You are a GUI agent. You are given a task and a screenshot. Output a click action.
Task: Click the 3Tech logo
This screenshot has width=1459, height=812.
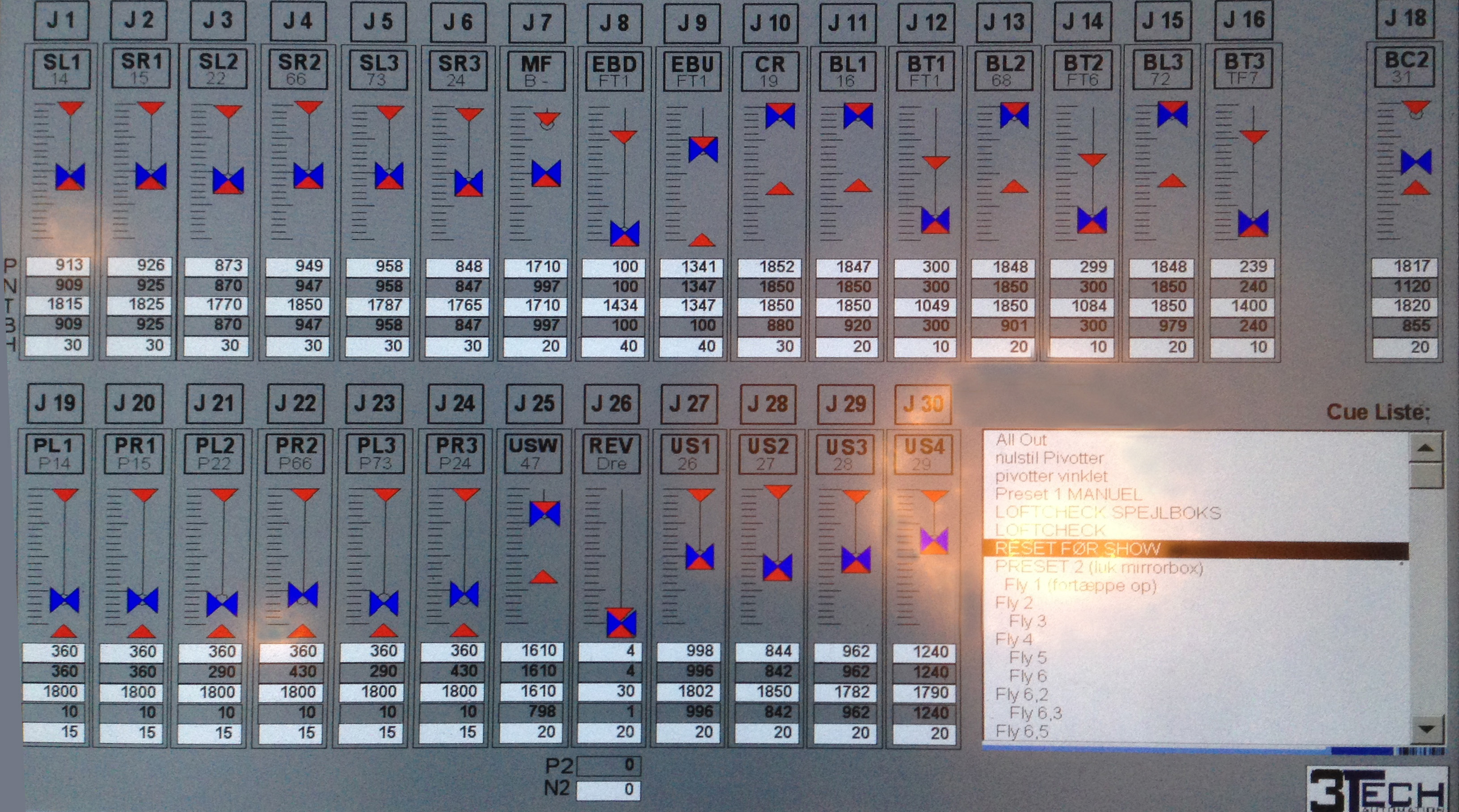(x=1376, y=789)
